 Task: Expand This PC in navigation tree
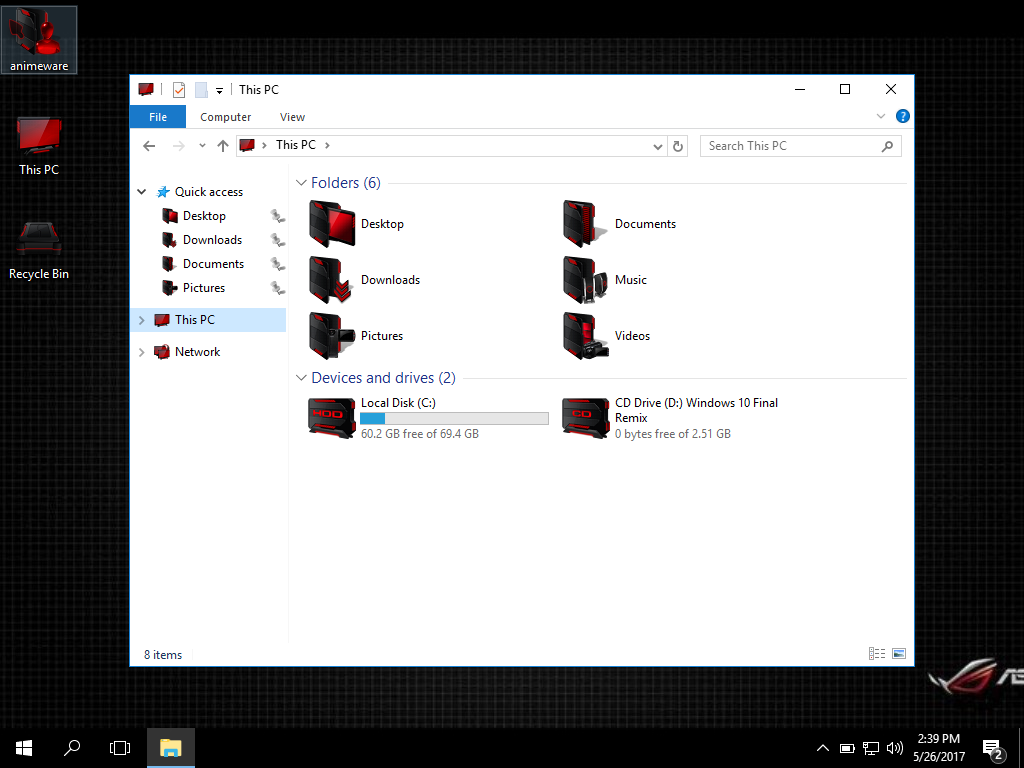142,320
